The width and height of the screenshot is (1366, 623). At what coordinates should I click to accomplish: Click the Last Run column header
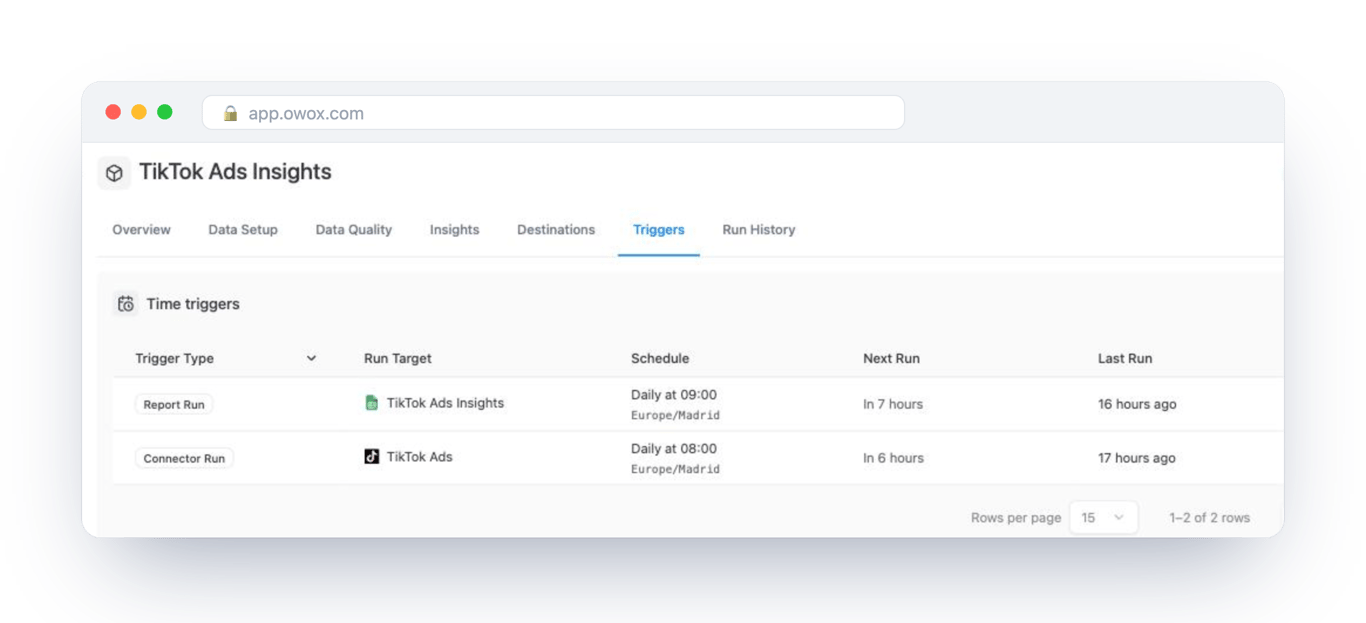(1125, 358)
